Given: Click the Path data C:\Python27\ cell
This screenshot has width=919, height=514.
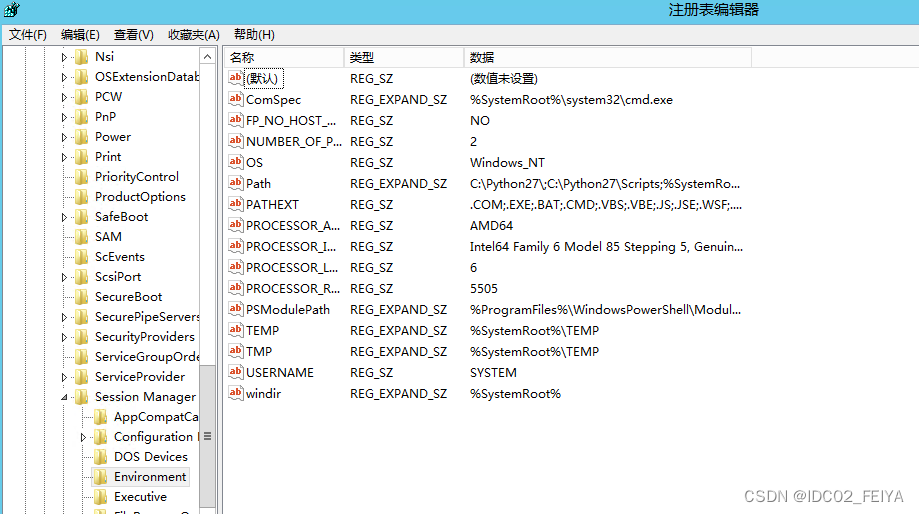Looking at the screenshot, I should click(x=604, y=183).
